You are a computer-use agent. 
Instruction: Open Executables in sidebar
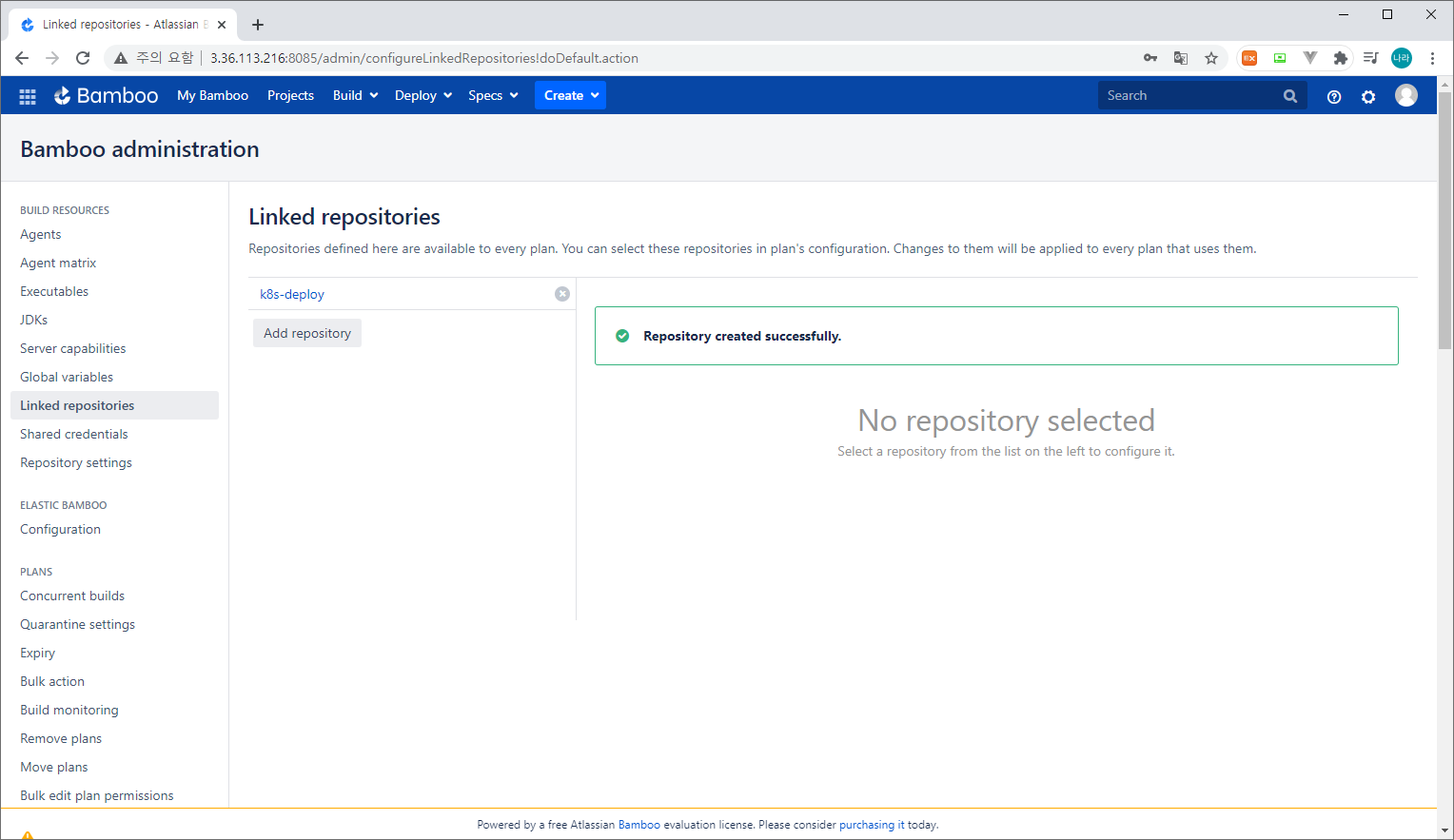[x=54, y=291]
